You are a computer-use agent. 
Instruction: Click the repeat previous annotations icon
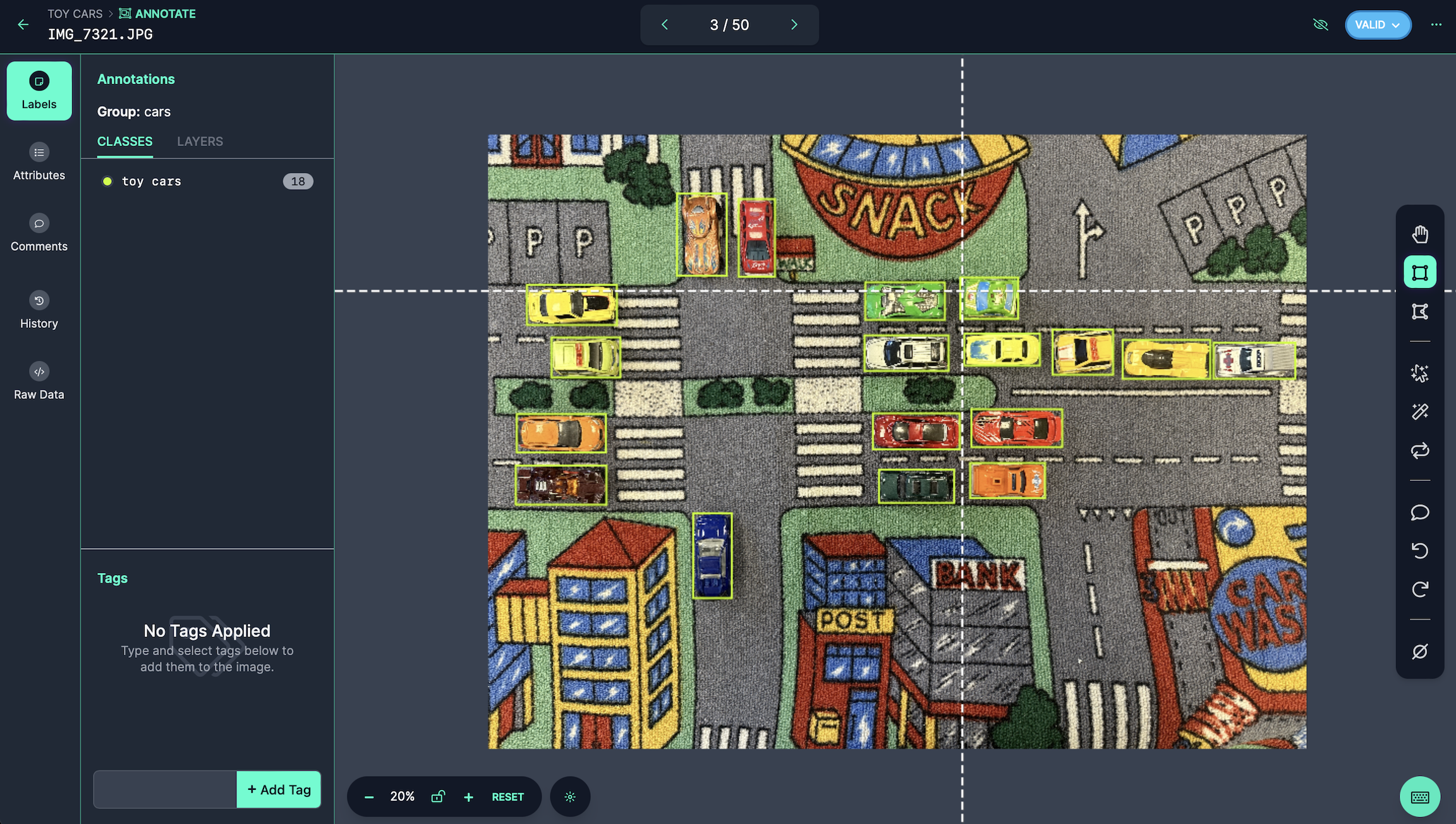click(x=1420, y=451)
